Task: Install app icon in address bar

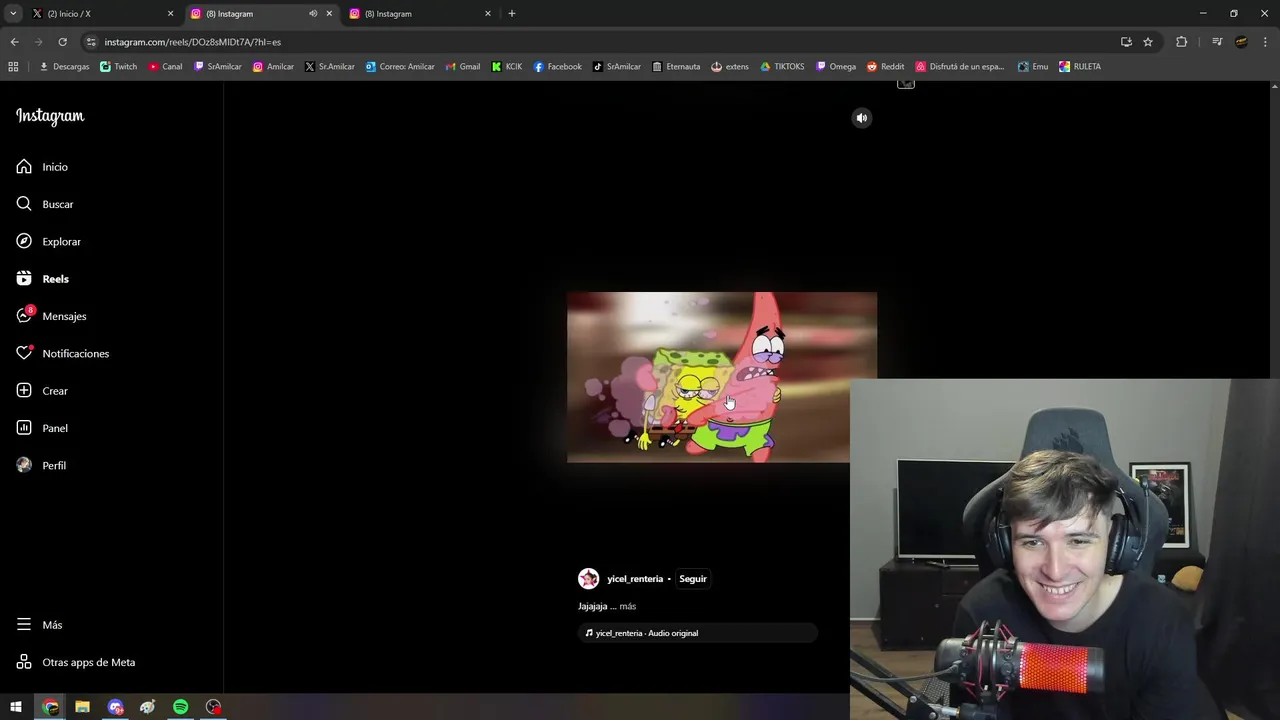Action: click(x=1126, y=42)
